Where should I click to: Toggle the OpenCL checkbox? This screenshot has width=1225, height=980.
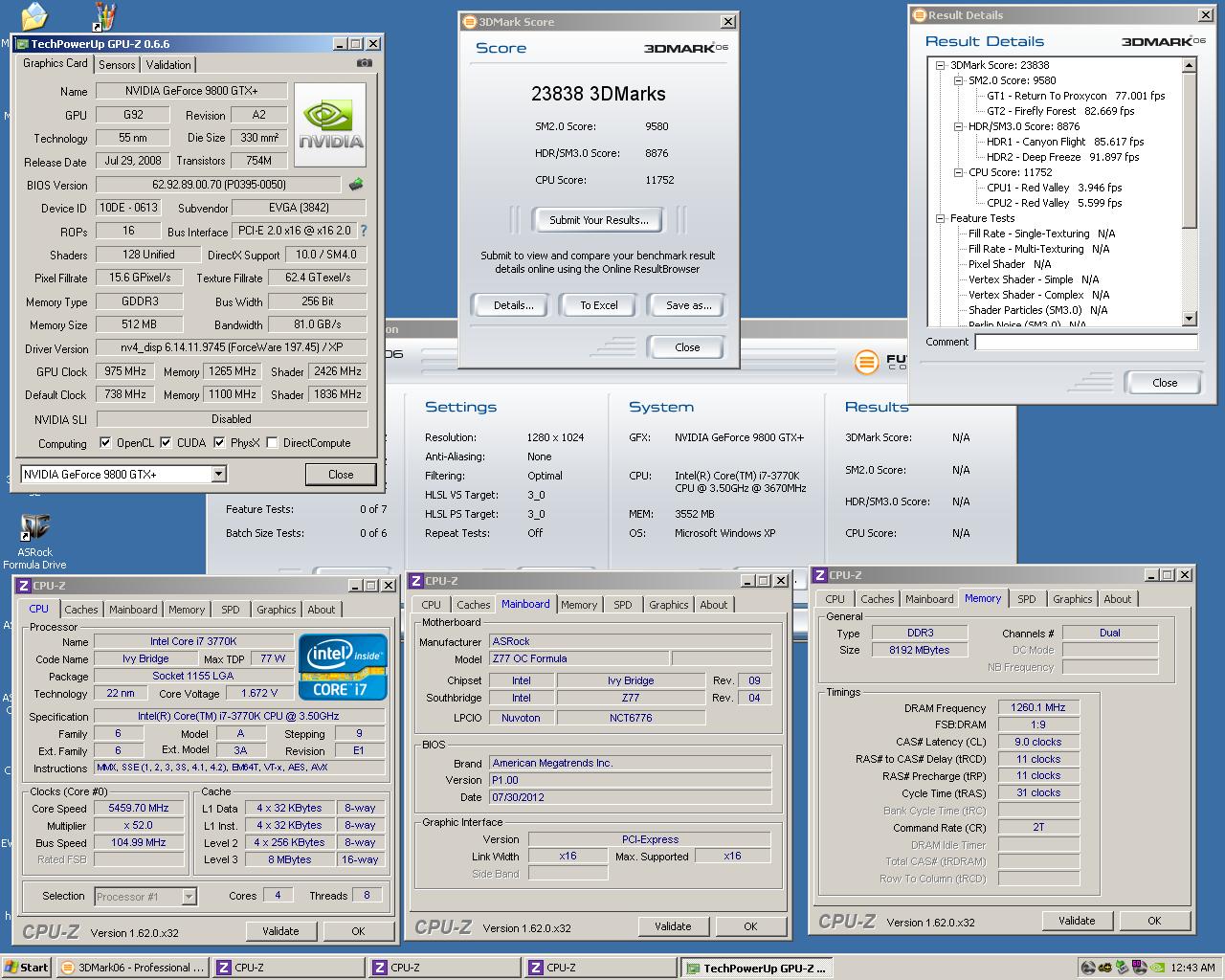coord(105,443)
